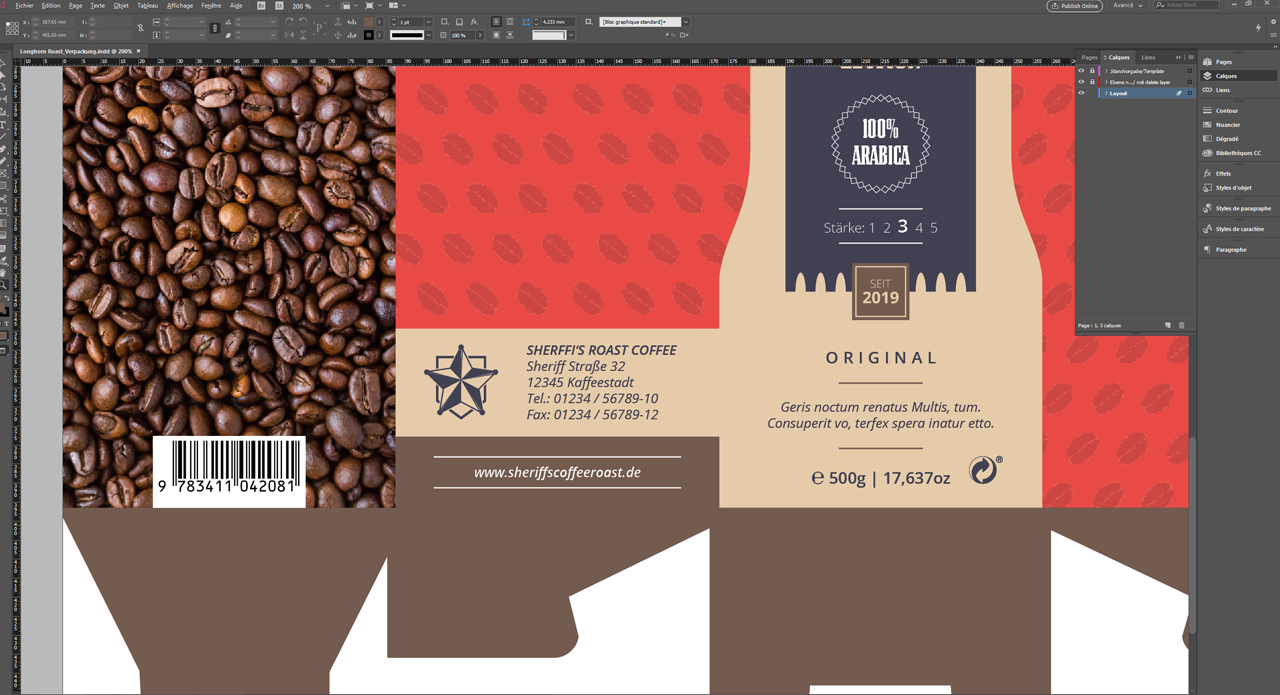Viewport: 1280px width, 695px height.
Task: Expand the Ebene not delete layer
Action: (x=1106, y=82)
